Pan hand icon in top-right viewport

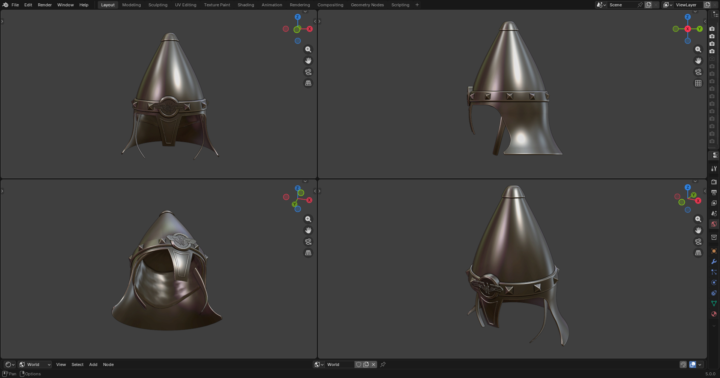(x=698, y=61)
